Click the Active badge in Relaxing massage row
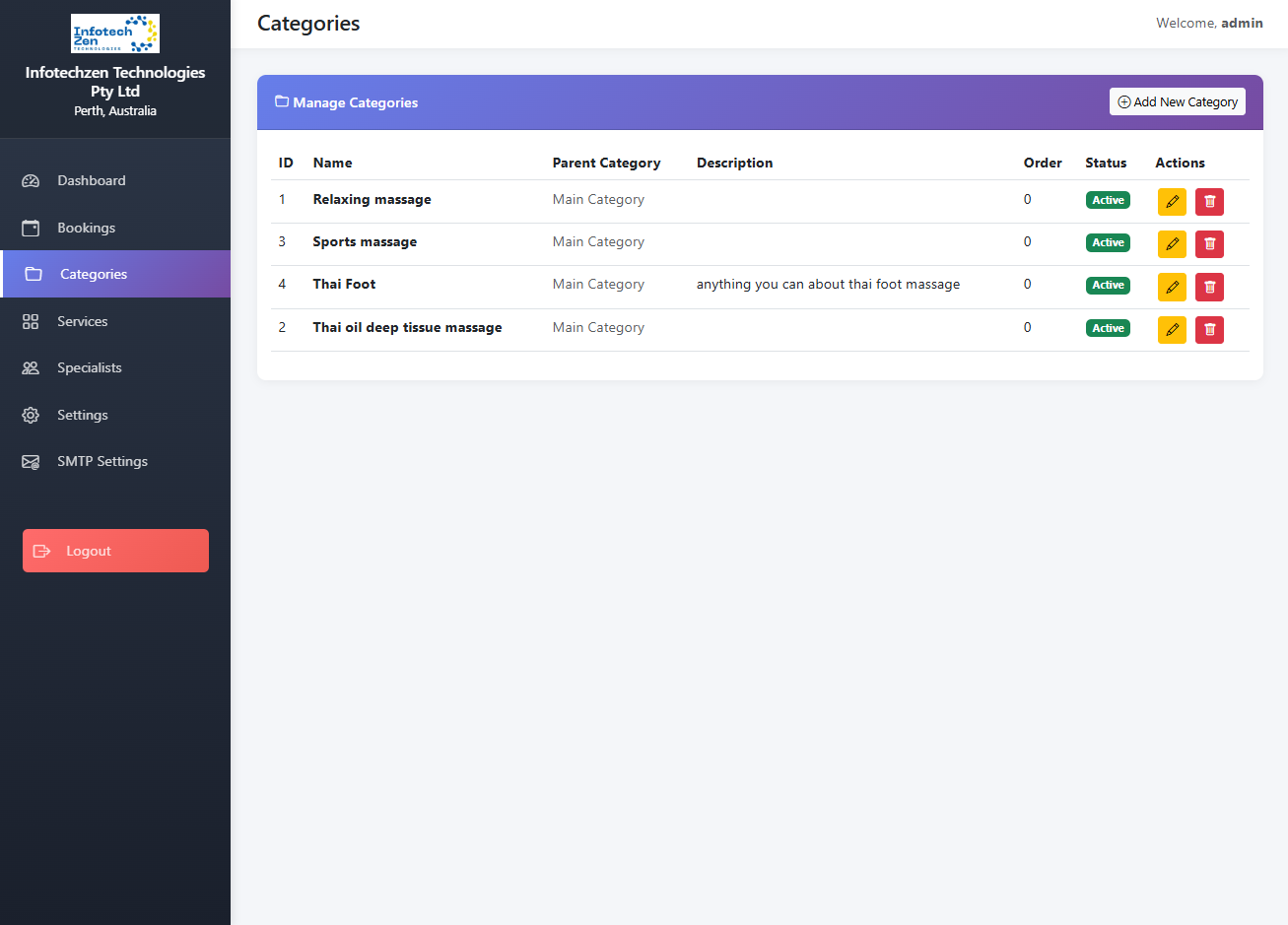1288x925 pixels. pos(1108,200)
